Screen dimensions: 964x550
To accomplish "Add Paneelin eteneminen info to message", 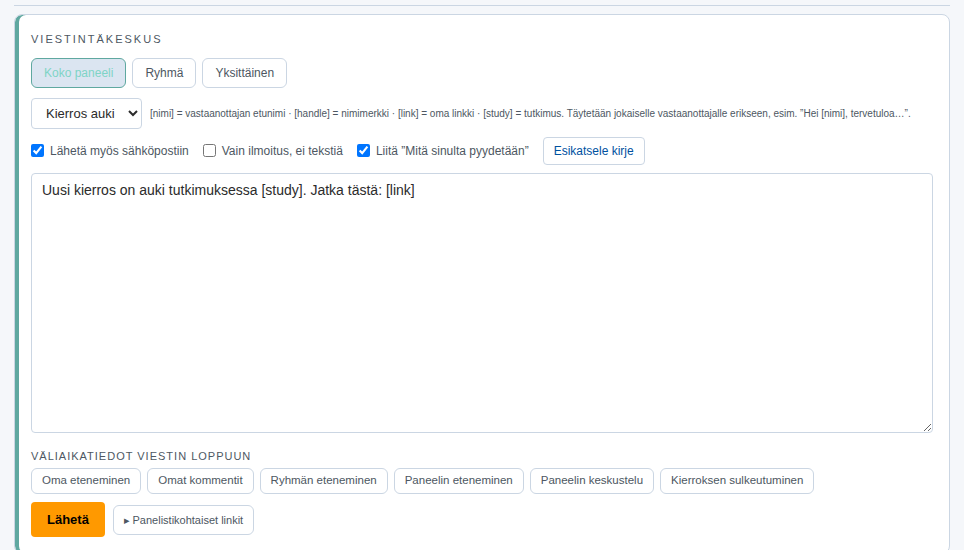I will point(459,481).
